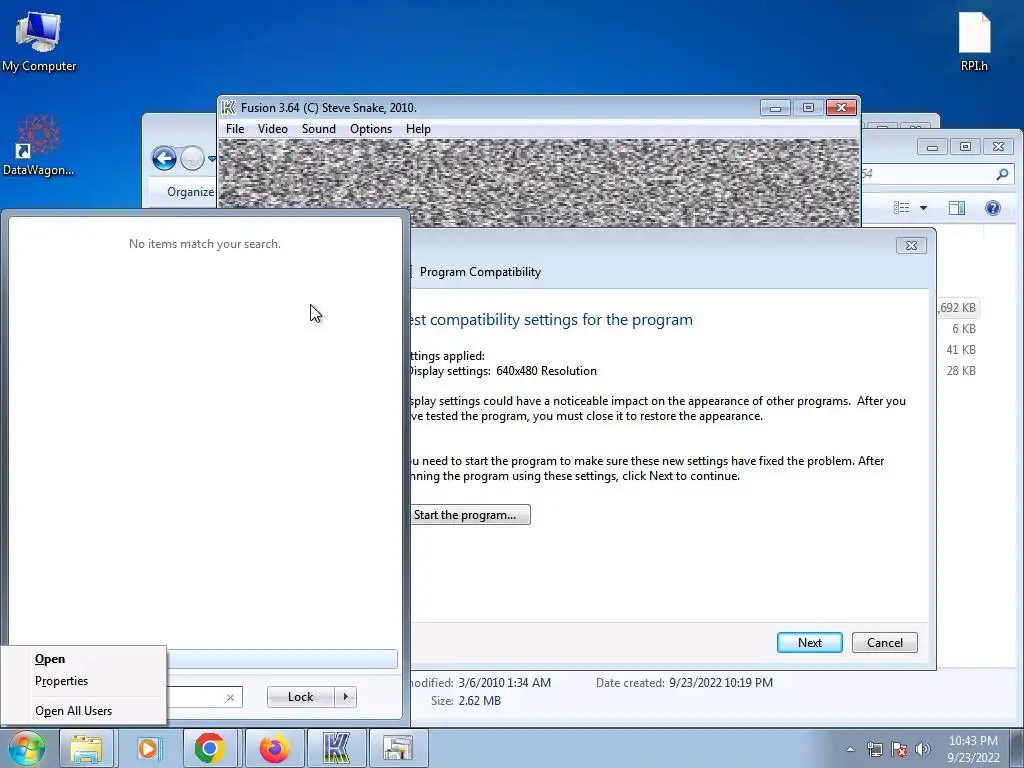Launch Windows Media Player from taskbar
Screen dimensions: 1024x768
148,748
